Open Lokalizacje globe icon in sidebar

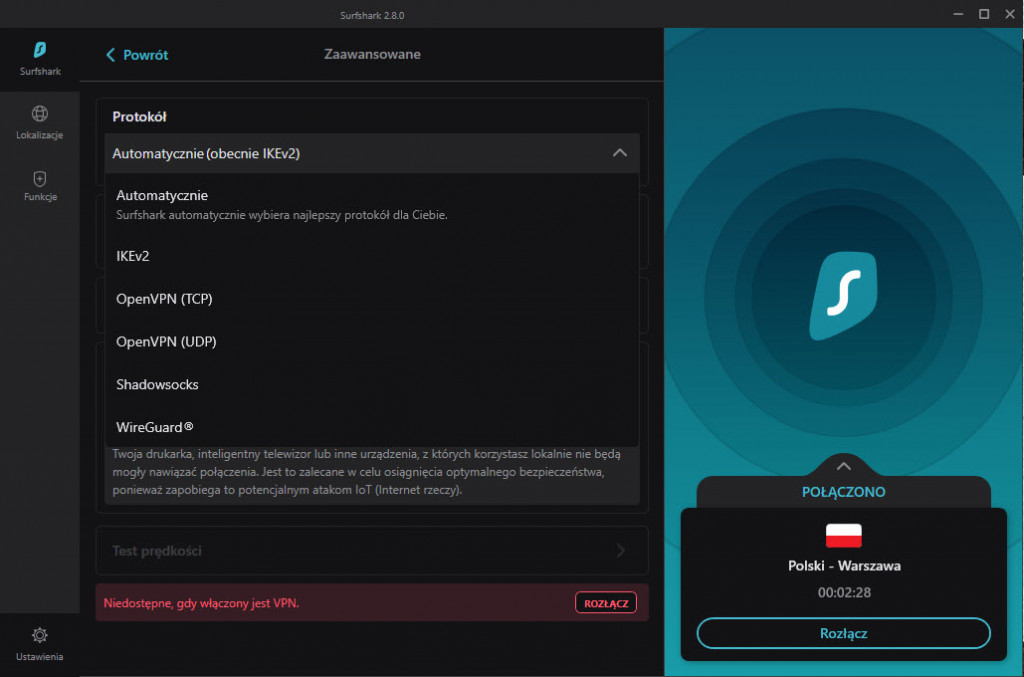(40, 114)
